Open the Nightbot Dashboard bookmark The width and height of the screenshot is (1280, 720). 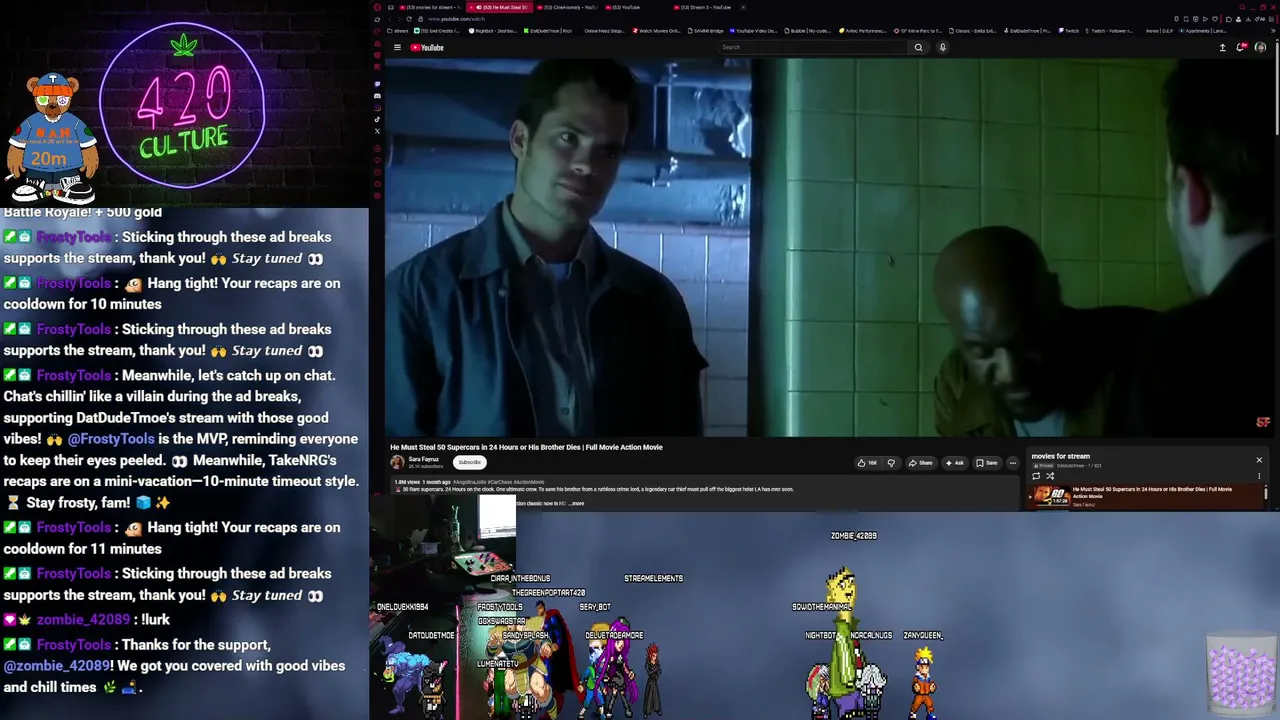click(x=492, y=31)
